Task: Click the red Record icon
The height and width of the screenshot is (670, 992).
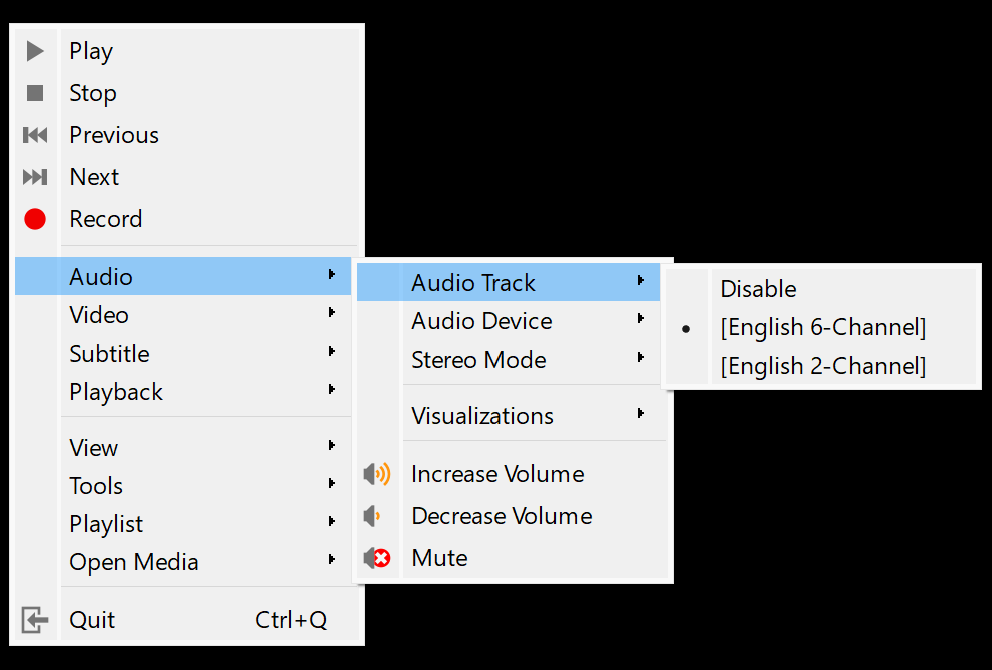Action: 35,219
